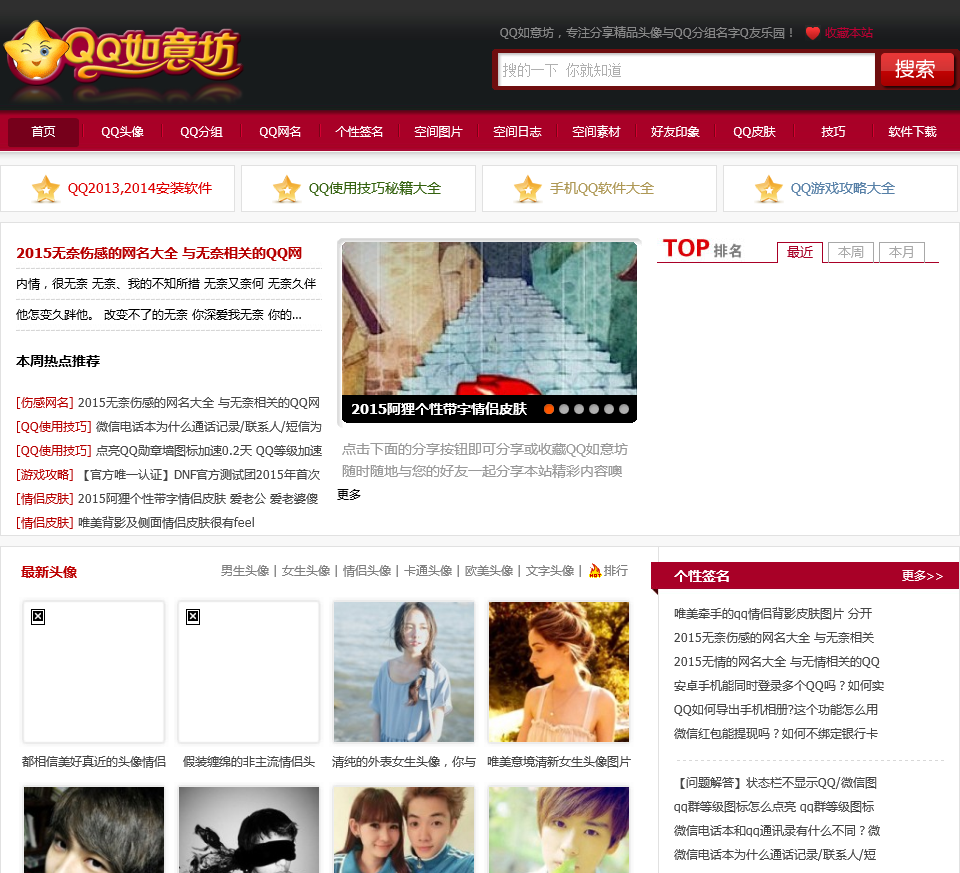The height and width of the screenshot is (873, 960).
Task: Open QQ网名 menu item
Action: coord(280,132)
